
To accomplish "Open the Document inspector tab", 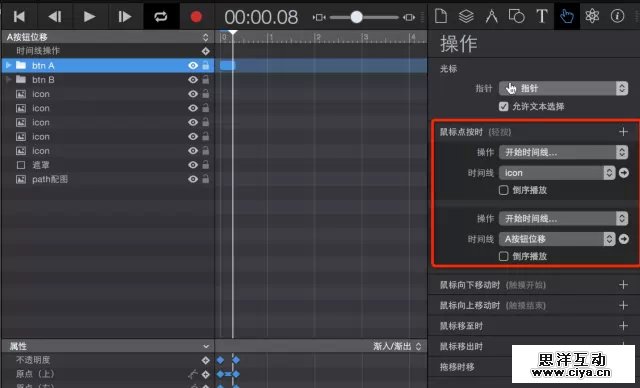I will [x=441, y=16].
